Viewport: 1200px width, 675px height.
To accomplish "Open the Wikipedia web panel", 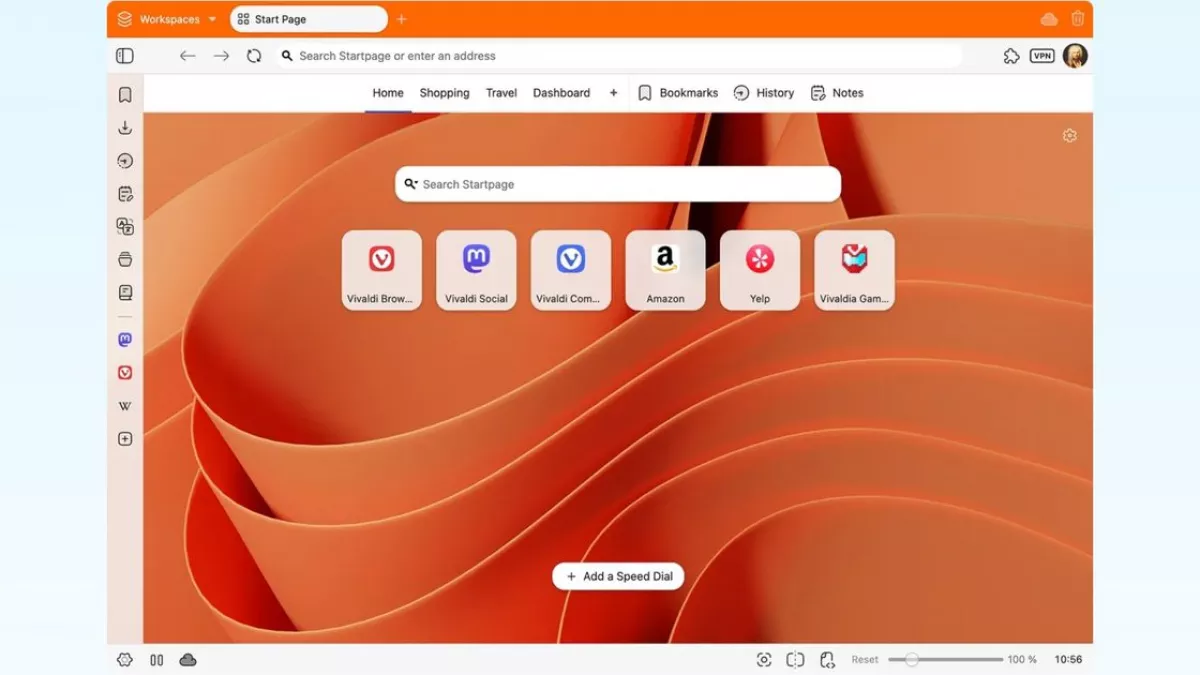I will [x=125, y=406].
